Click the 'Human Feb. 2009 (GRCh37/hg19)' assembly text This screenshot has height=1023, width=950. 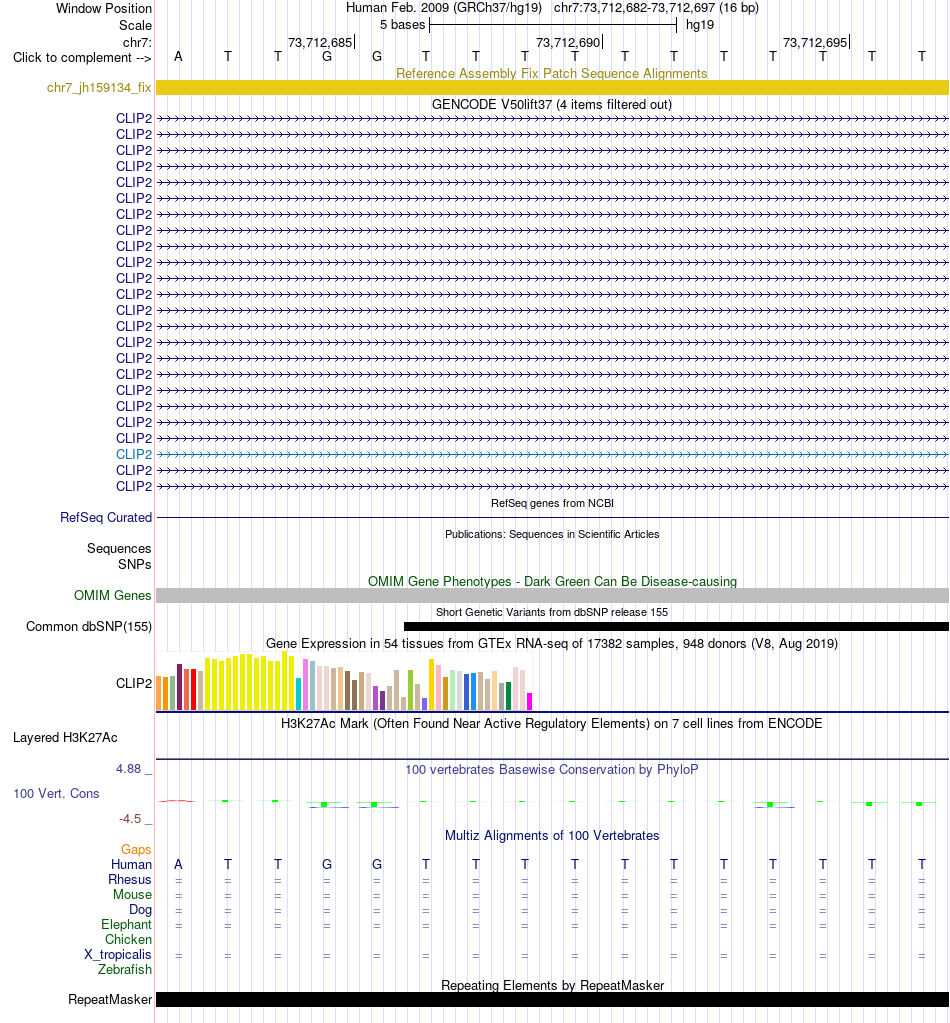[x=444, y=8]
